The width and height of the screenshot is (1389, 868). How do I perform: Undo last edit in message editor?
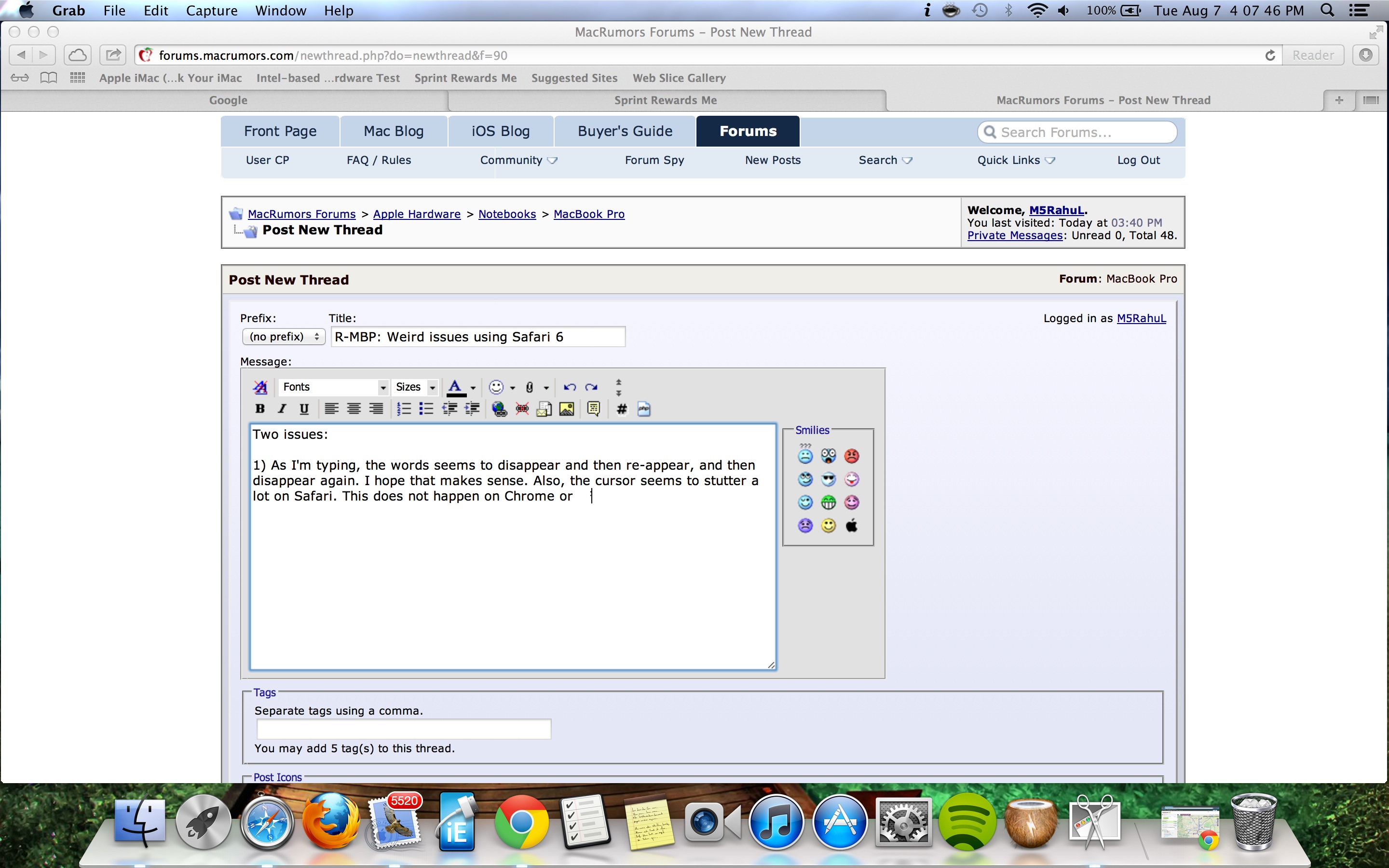click(570, 388)
